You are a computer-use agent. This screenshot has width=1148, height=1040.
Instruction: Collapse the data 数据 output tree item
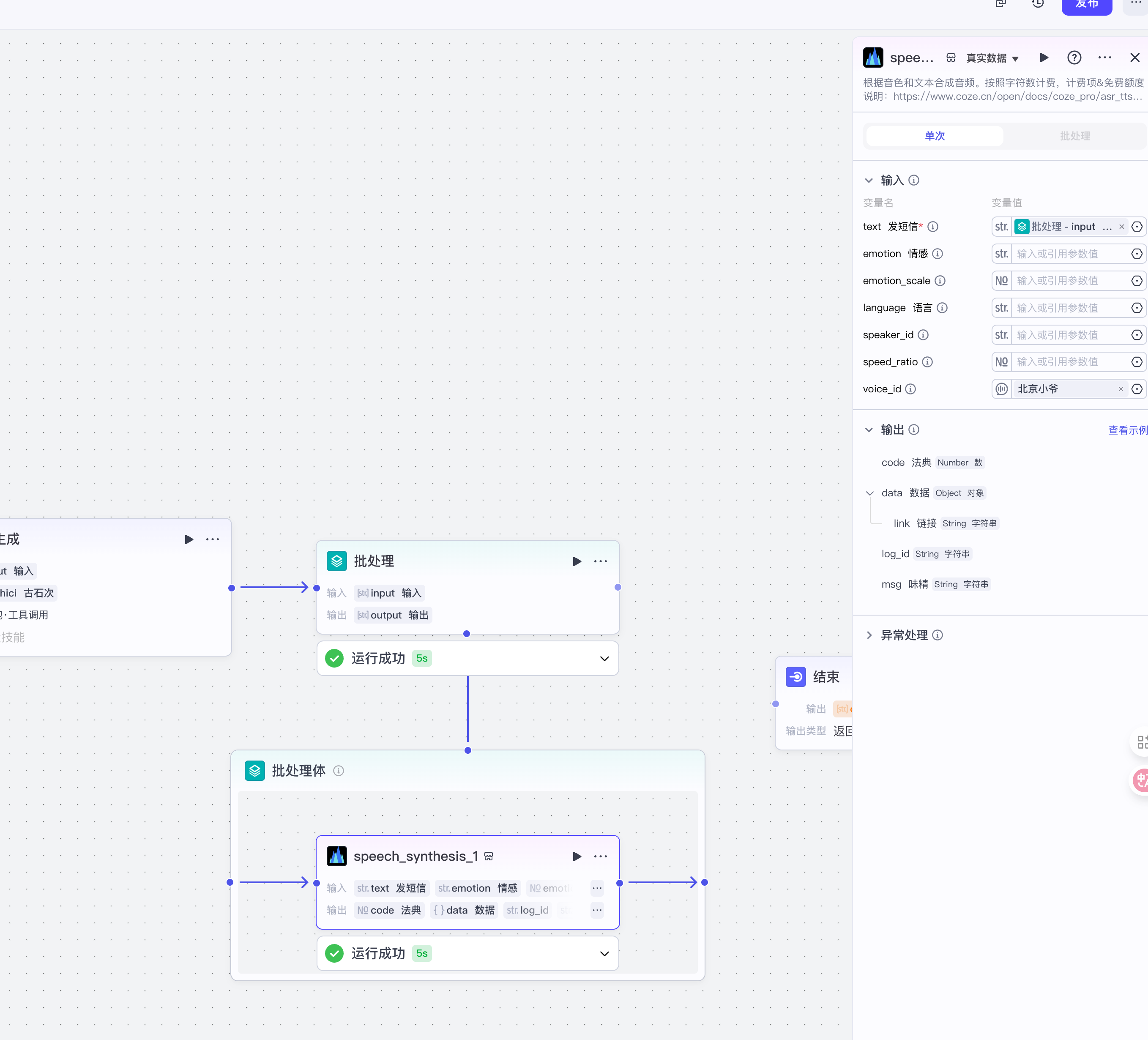869,493
